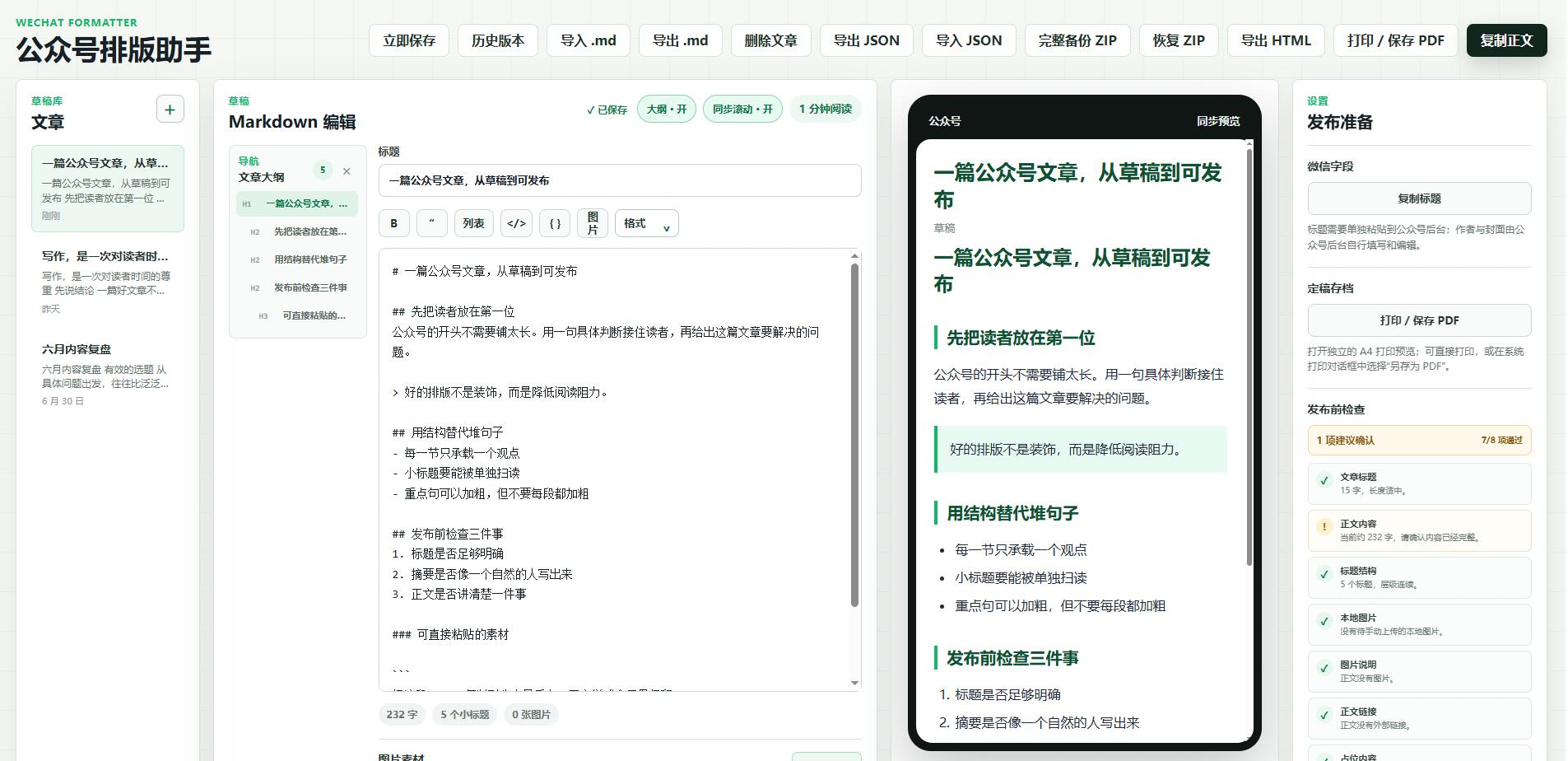The image size is (1568, 761).
Task: Open draft 写作，是一次对读者时… in the list
Action: [x=108, y=282]
